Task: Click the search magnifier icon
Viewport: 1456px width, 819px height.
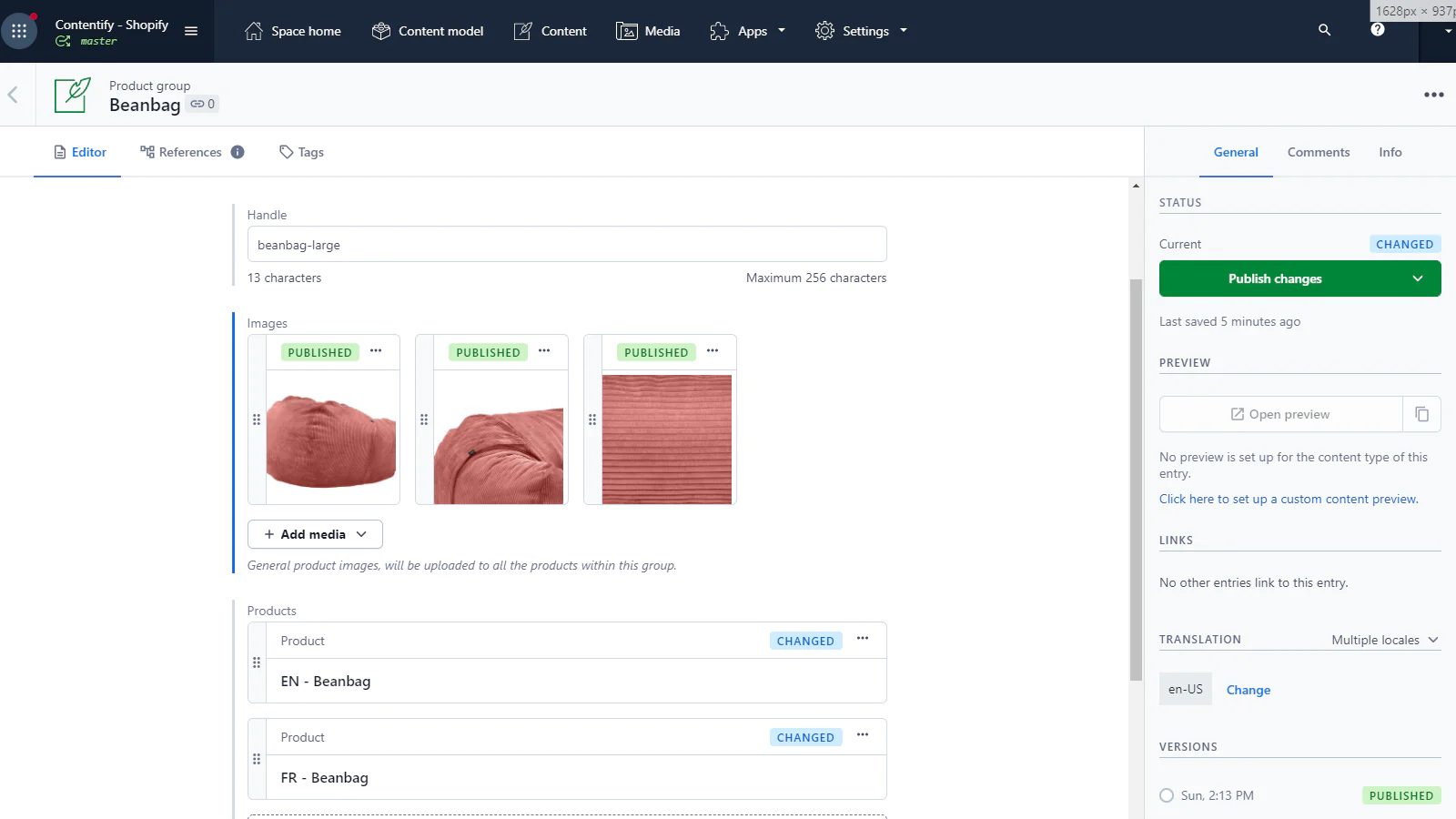Action: point(1324,30)
